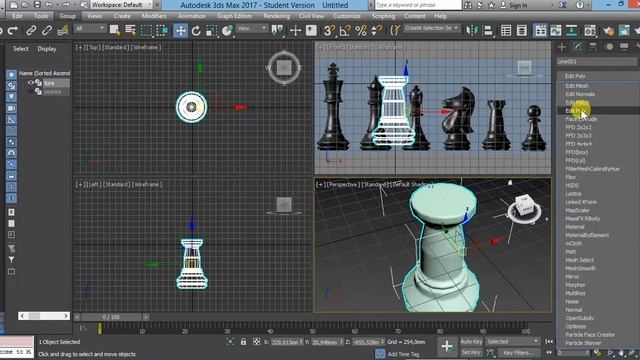
Task: Toggle the 3D Snaps button
Action: 329,31
